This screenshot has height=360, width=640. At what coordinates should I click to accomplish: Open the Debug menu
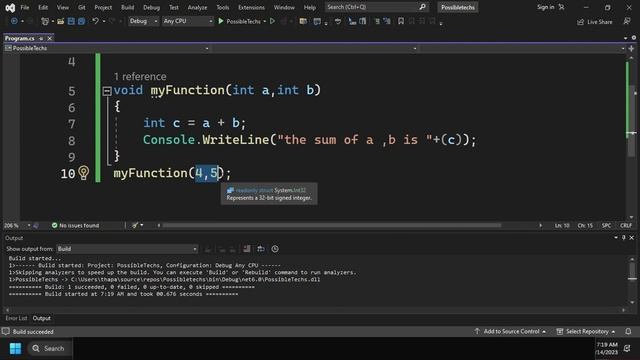151,7
